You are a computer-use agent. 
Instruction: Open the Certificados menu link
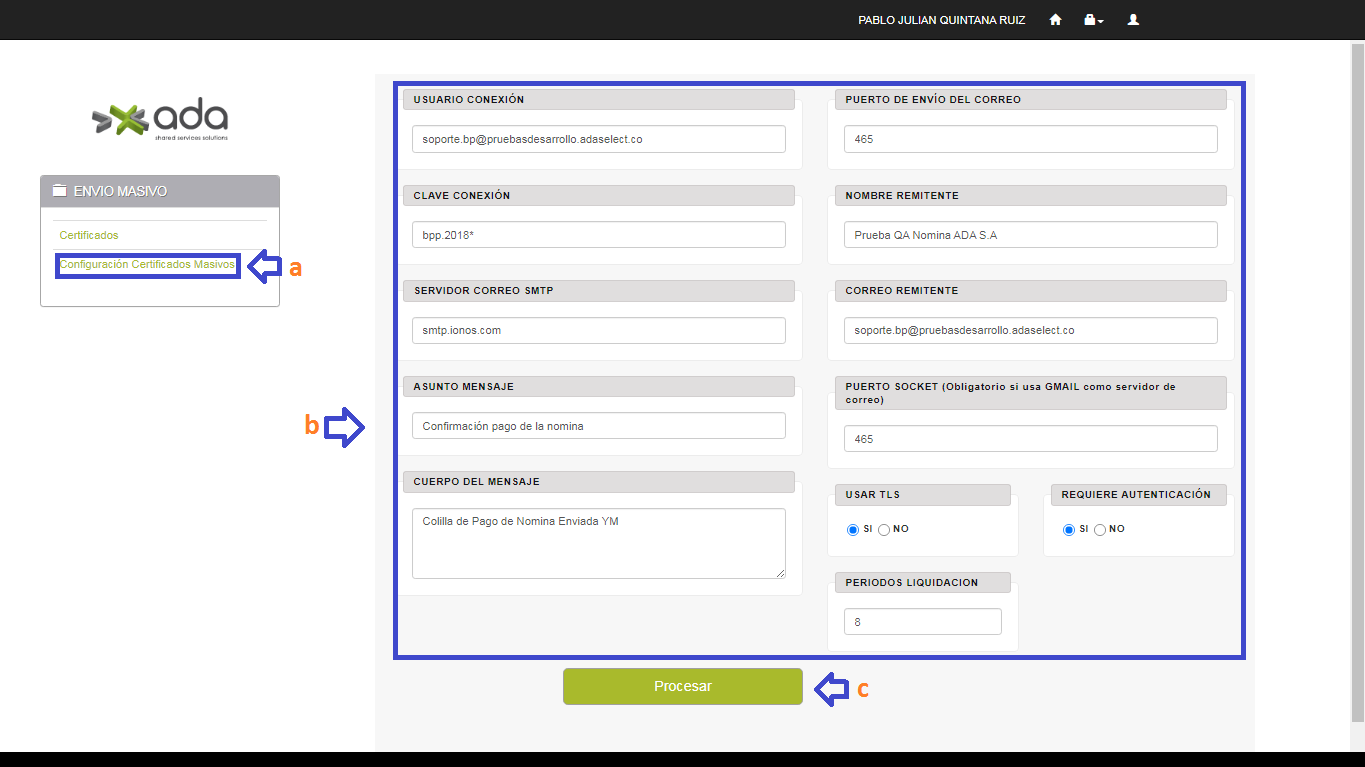pos(89,235)
